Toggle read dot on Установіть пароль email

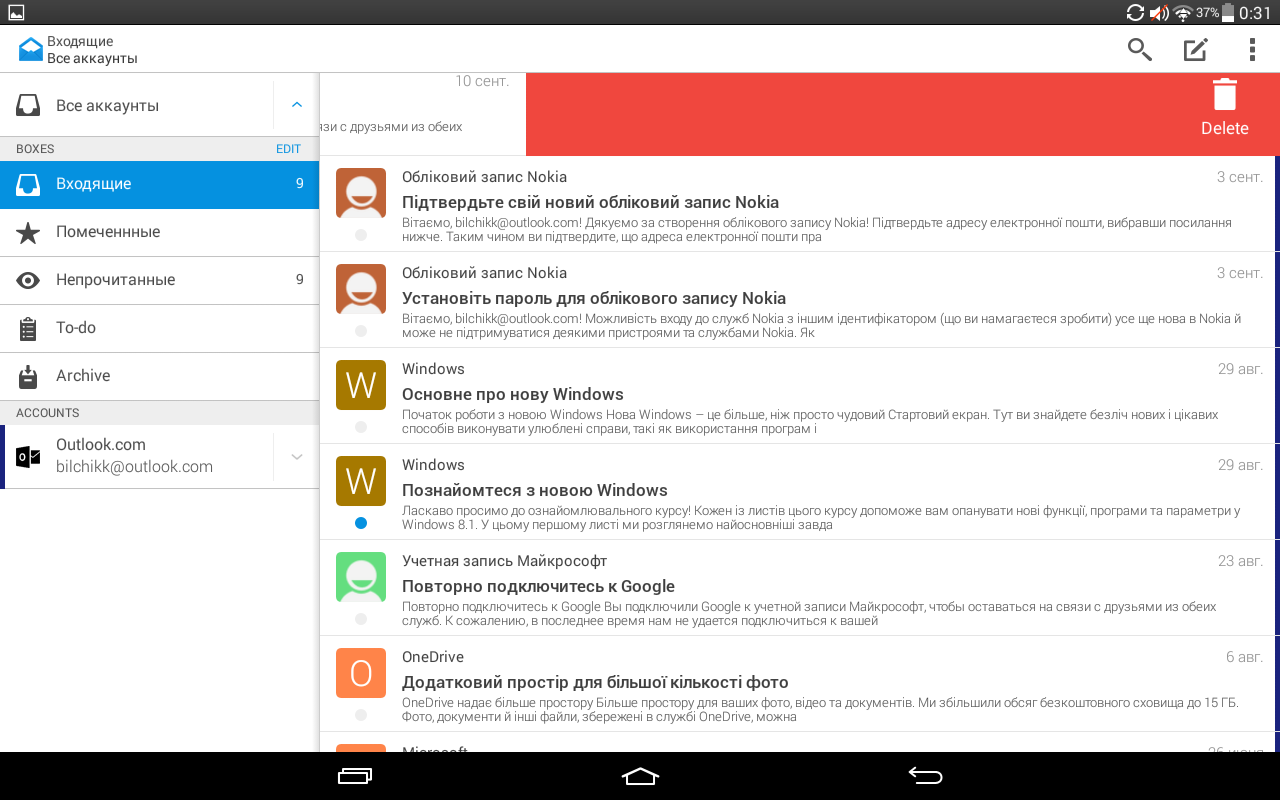point(361,331)
